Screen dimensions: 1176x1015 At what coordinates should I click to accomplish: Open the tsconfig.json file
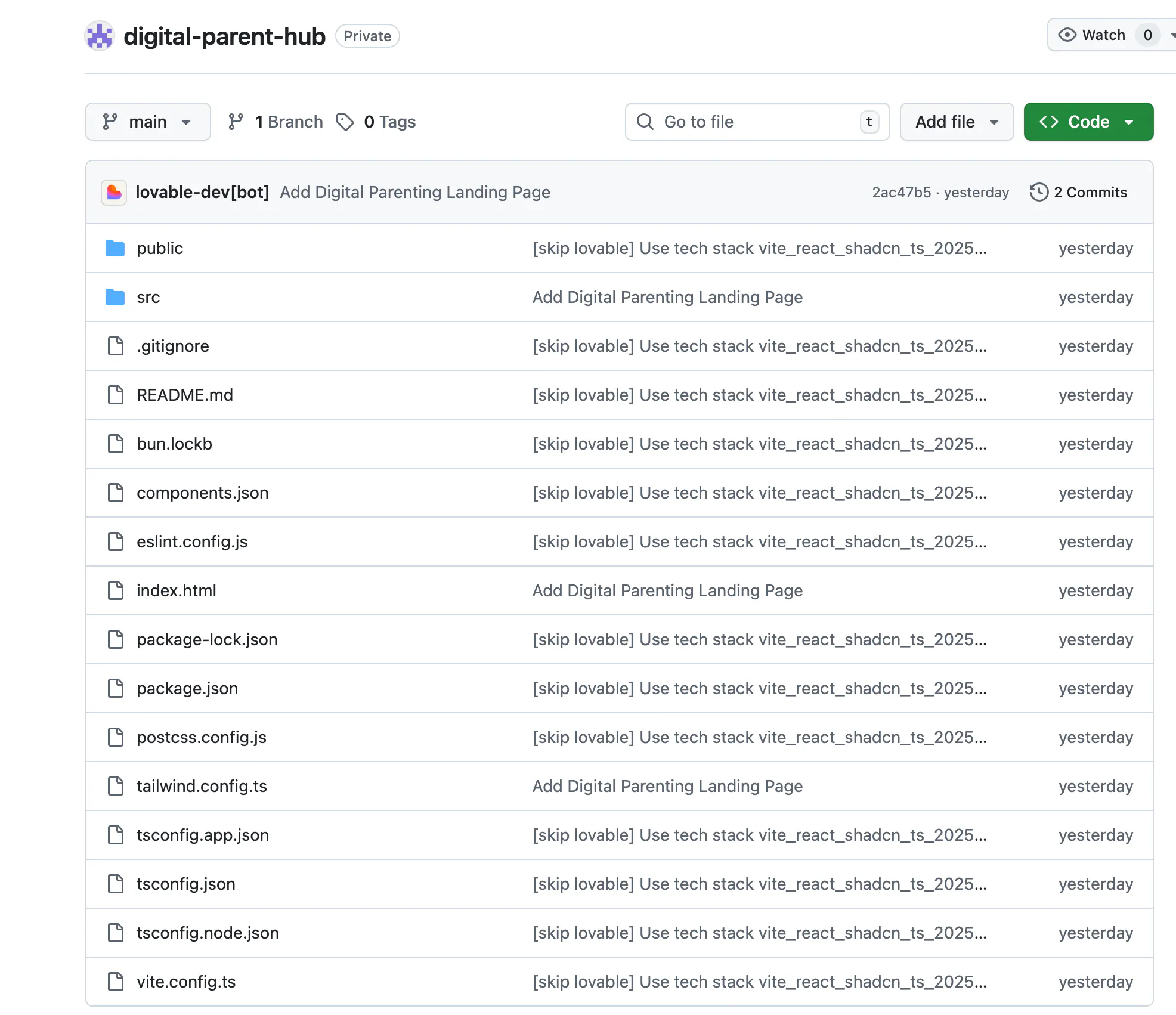tap(186, 884)
